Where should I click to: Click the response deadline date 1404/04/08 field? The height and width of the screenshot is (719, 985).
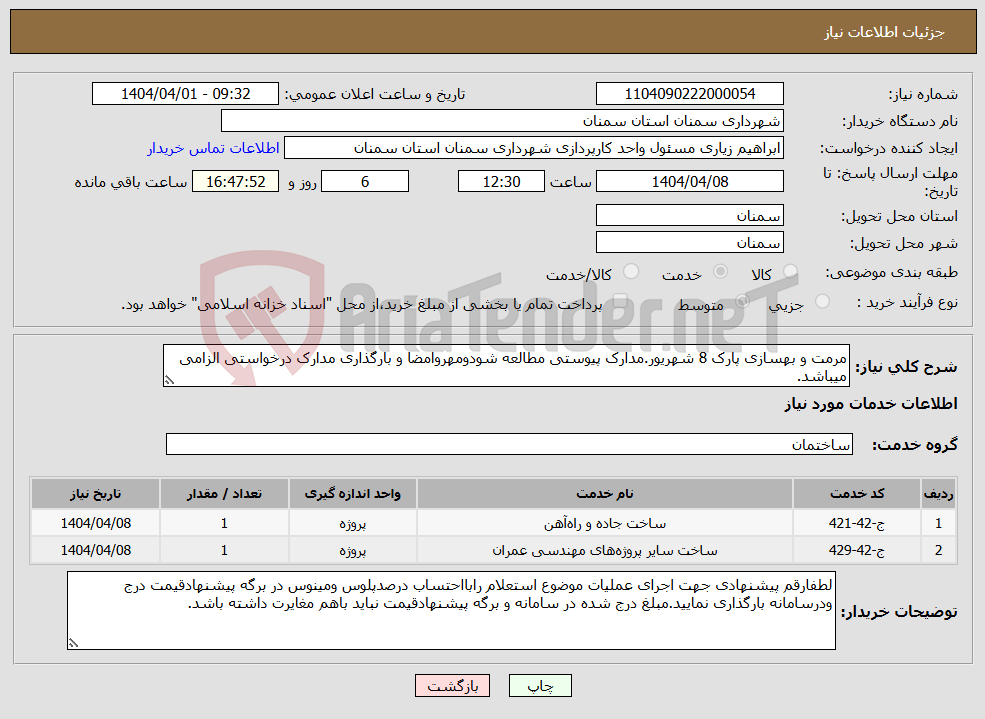[689, 181]
